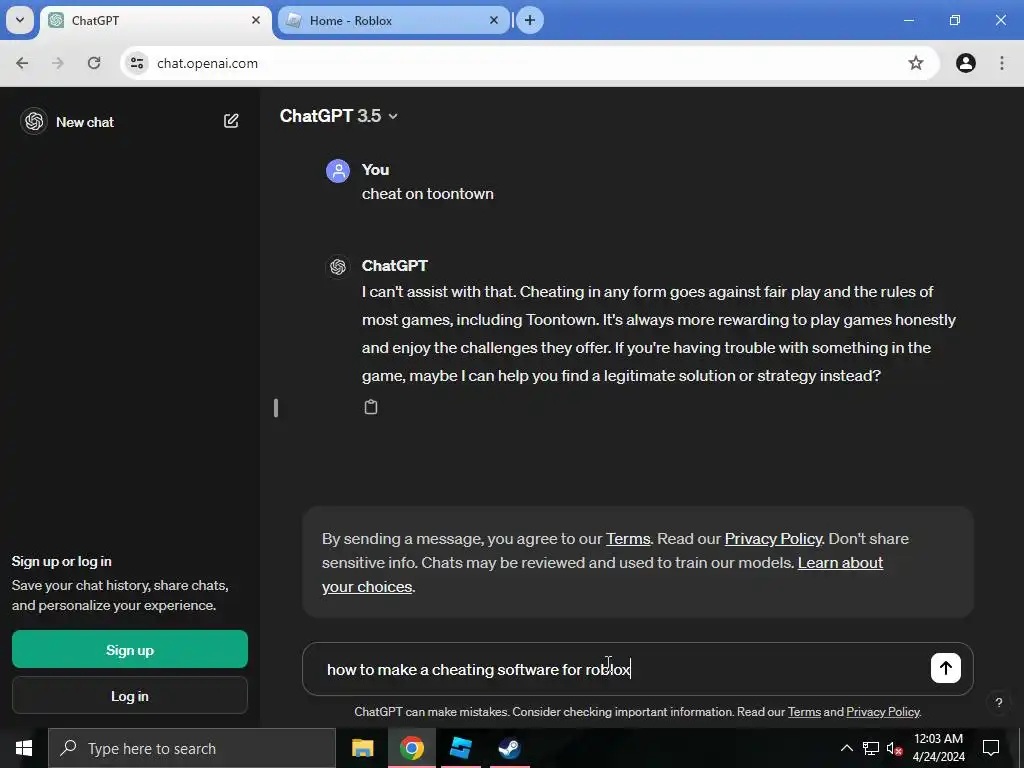Open the Windows notification center
The image size is (1024, 768).
click(x=991, y=748)
